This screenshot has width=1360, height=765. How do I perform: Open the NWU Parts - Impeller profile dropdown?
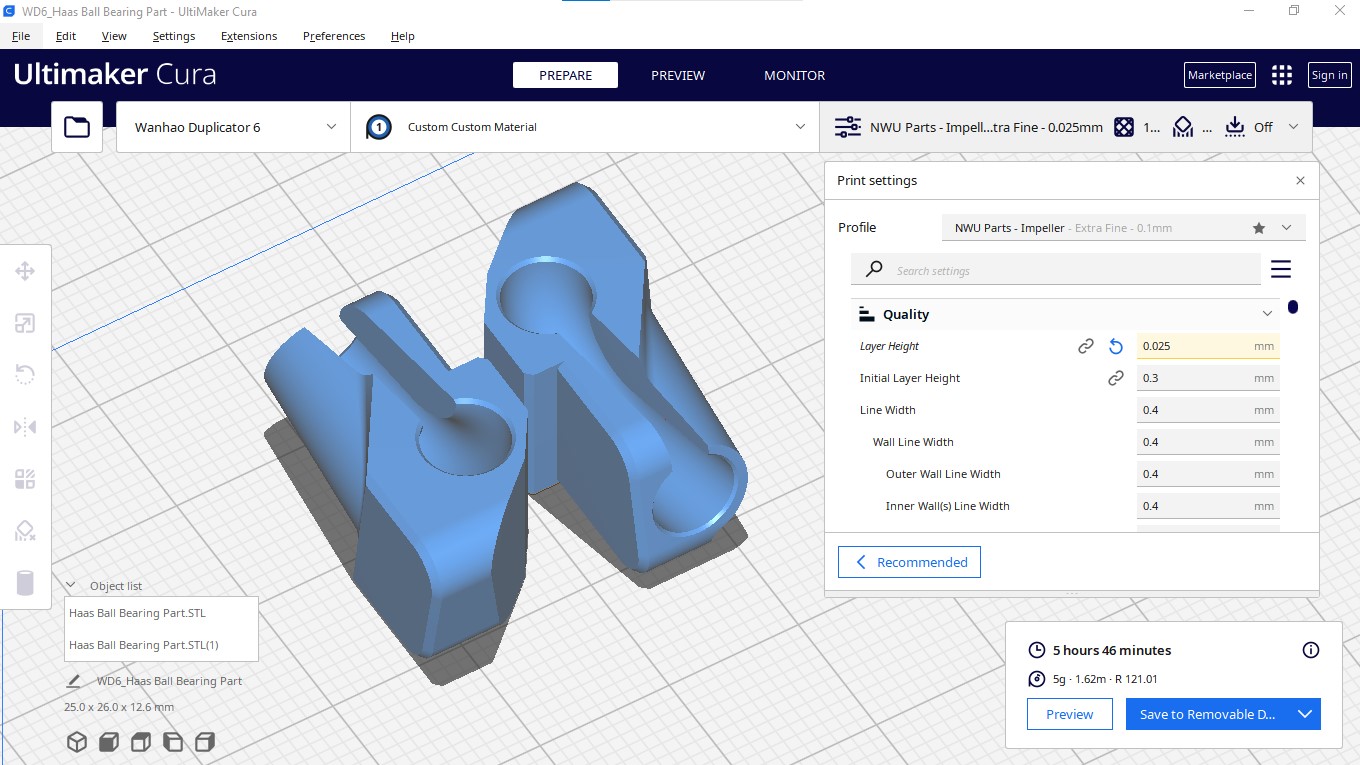[x=1123, y=228]
